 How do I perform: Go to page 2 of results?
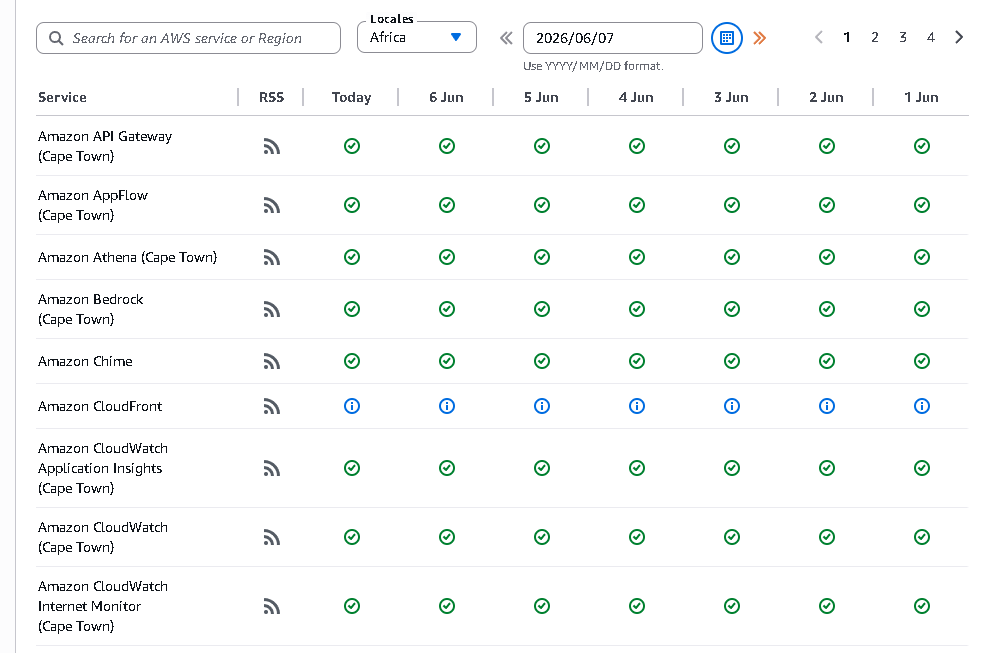tap(875, 37)
